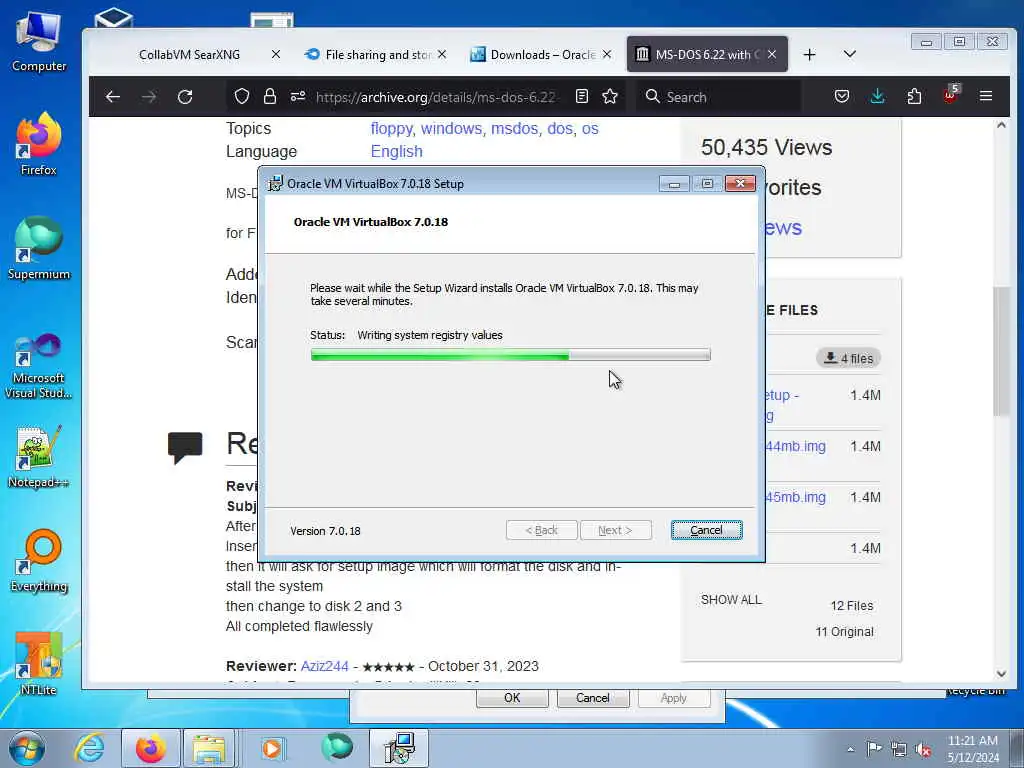The width and height of the screenshot is (1024, 768).
Task: Open NTLite desktop shortcut
Action: tap(39, 664)
